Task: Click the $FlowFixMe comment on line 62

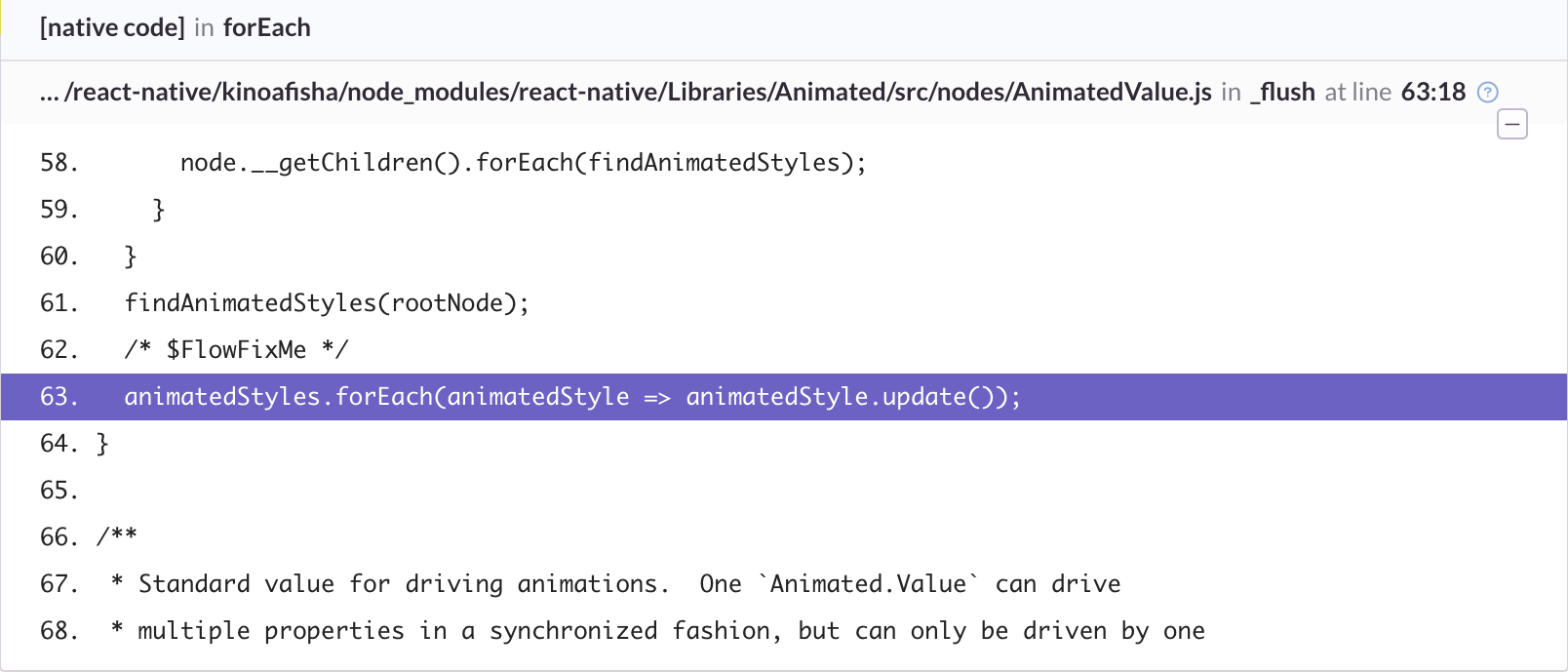Action: (x=236, y=349)
